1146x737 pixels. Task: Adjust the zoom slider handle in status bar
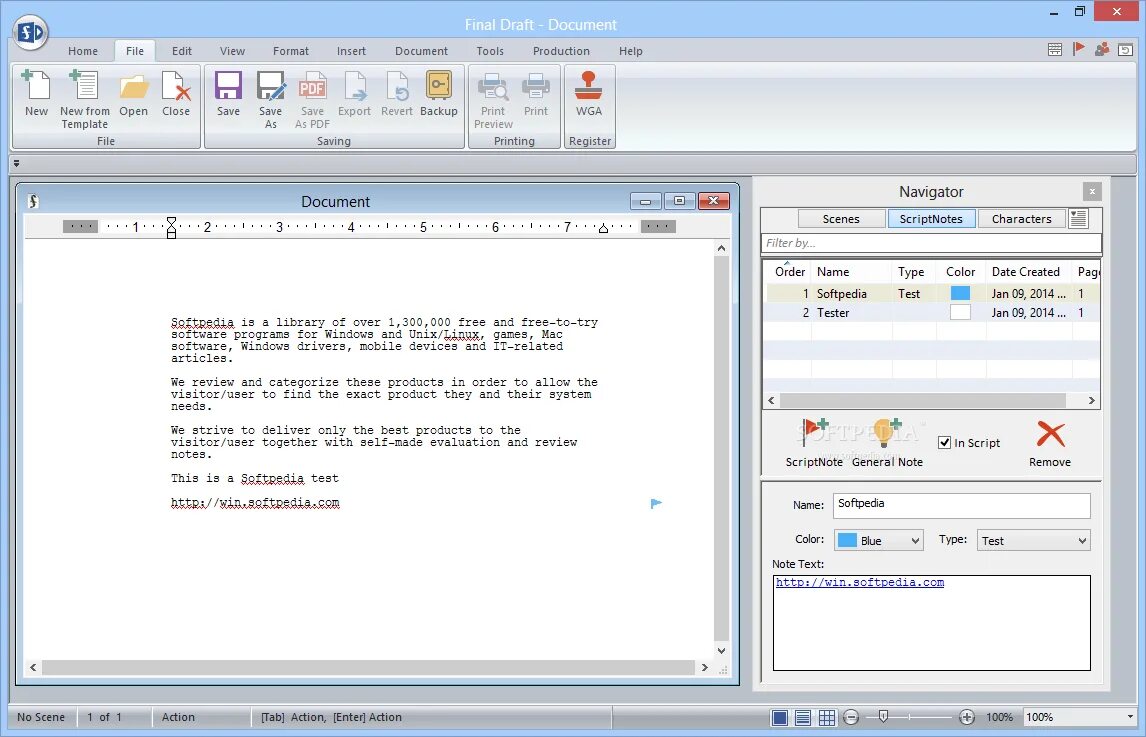click(883, 717)
